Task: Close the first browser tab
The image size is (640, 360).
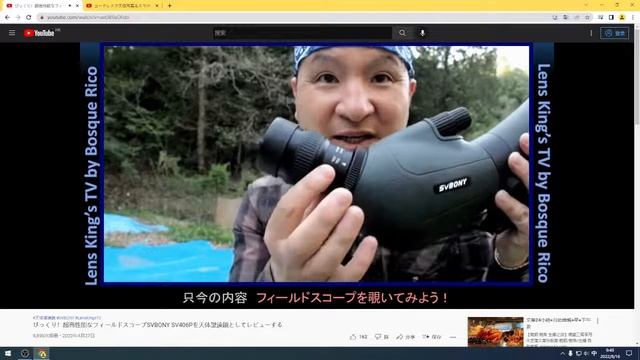Action: pyautogui.click(x=77, y=6)
